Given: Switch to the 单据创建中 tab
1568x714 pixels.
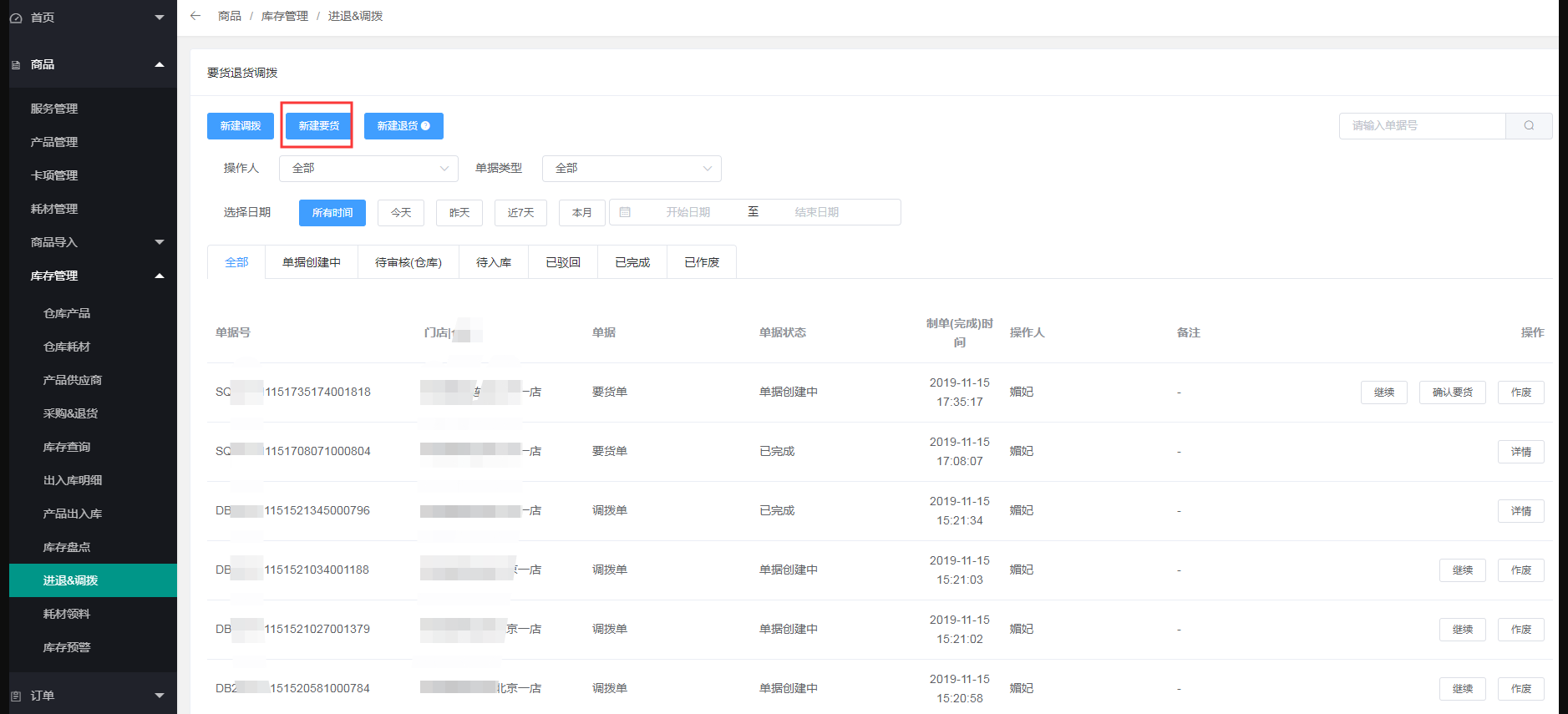Looking at the screenshot, I should [312, 262].
